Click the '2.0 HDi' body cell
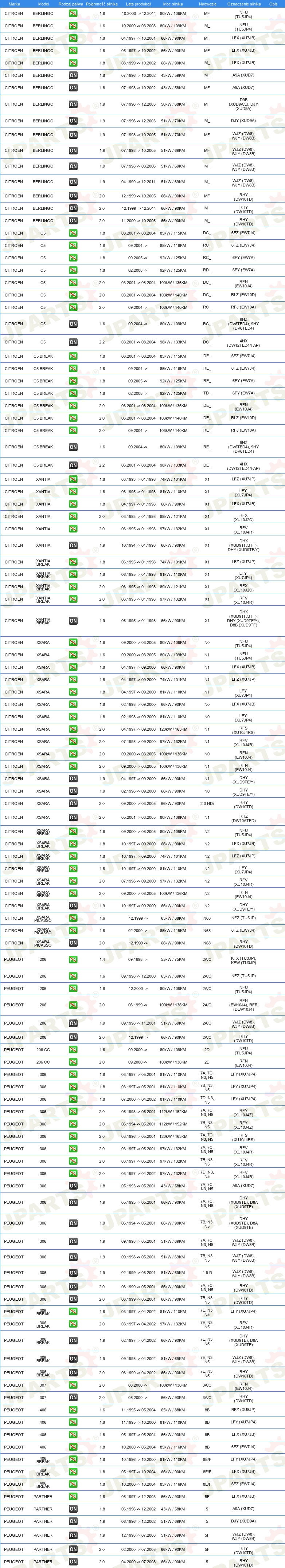The width and height of the screenshot is (285, 1568). [x=207, y=803]
